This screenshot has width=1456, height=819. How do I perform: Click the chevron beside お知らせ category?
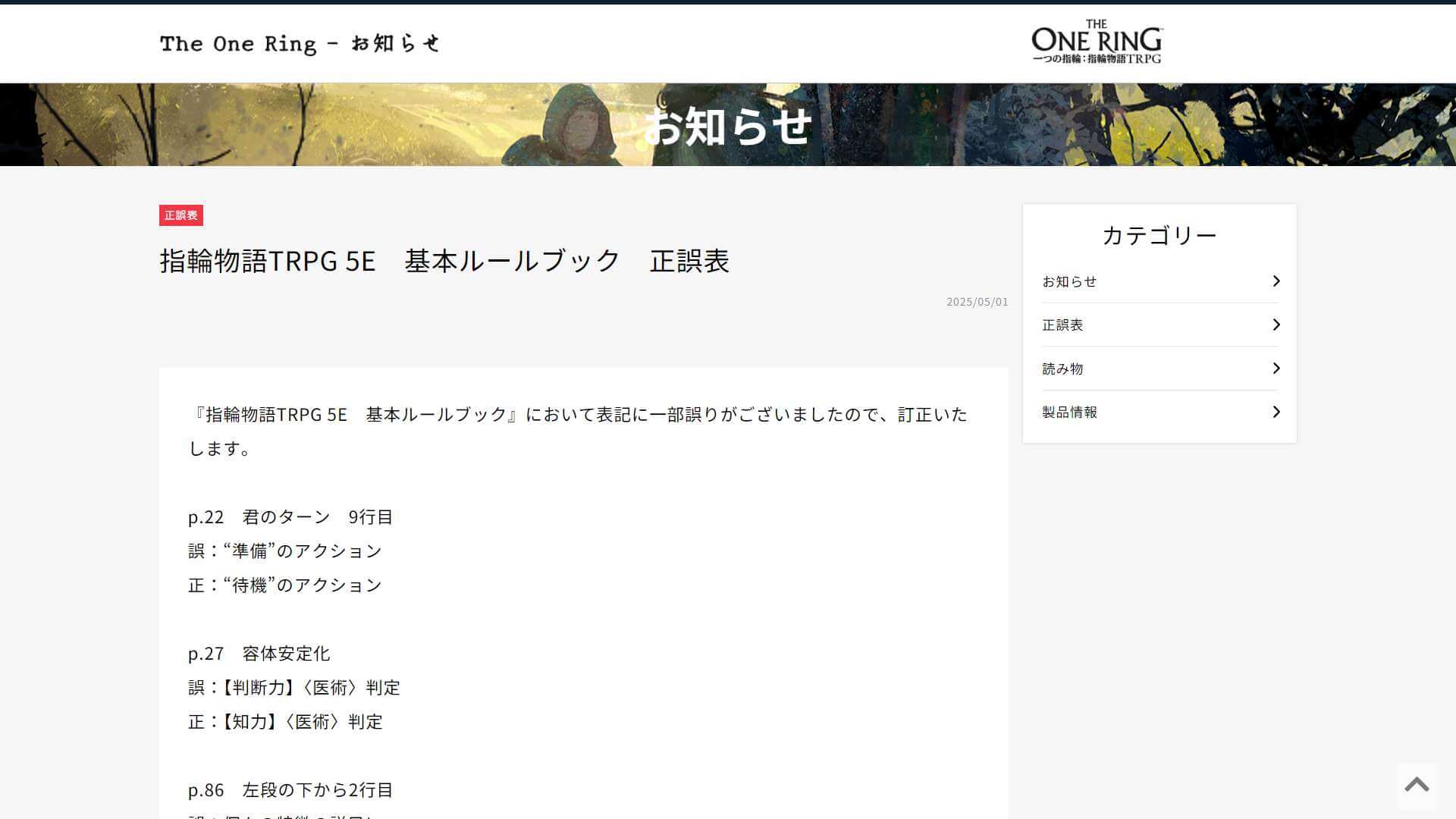point(1276,281)
